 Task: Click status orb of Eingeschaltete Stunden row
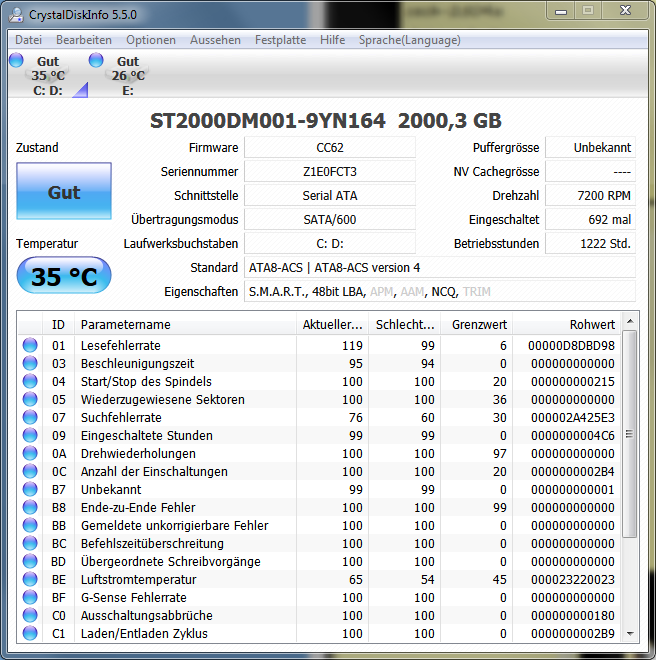pos(30,435)
